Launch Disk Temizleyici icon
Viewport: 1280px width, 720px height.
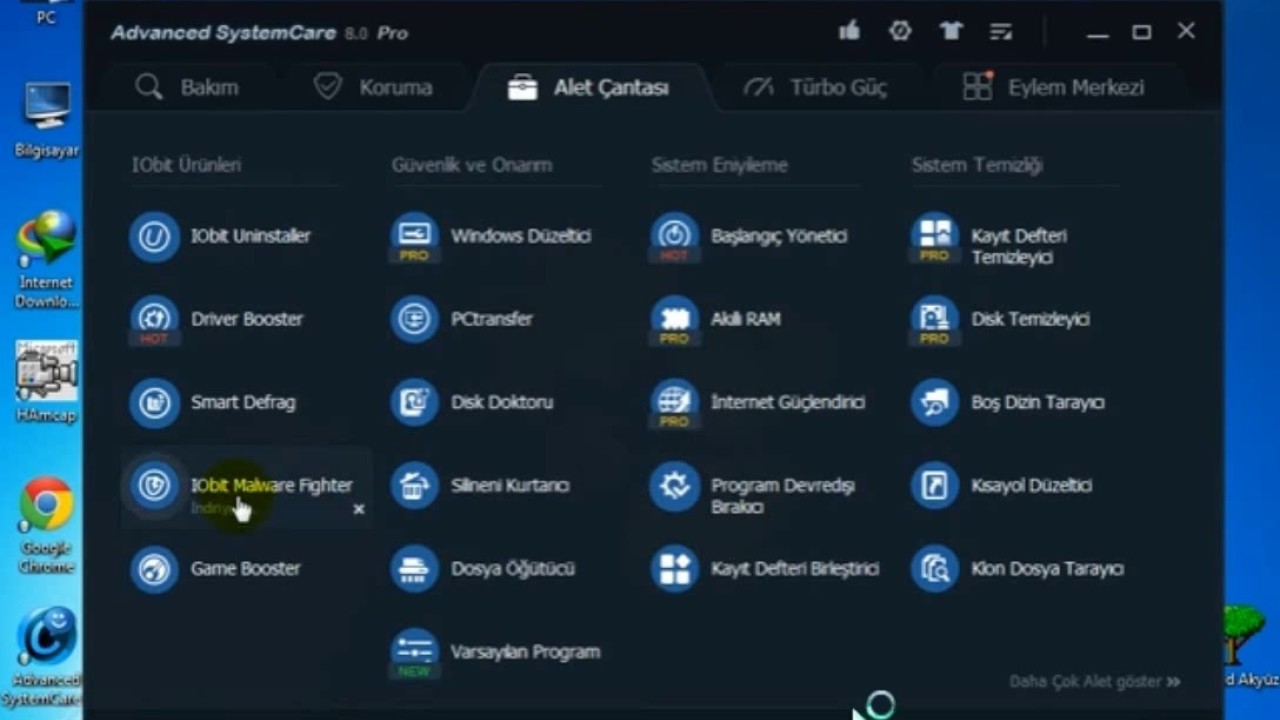coord(934,320)
